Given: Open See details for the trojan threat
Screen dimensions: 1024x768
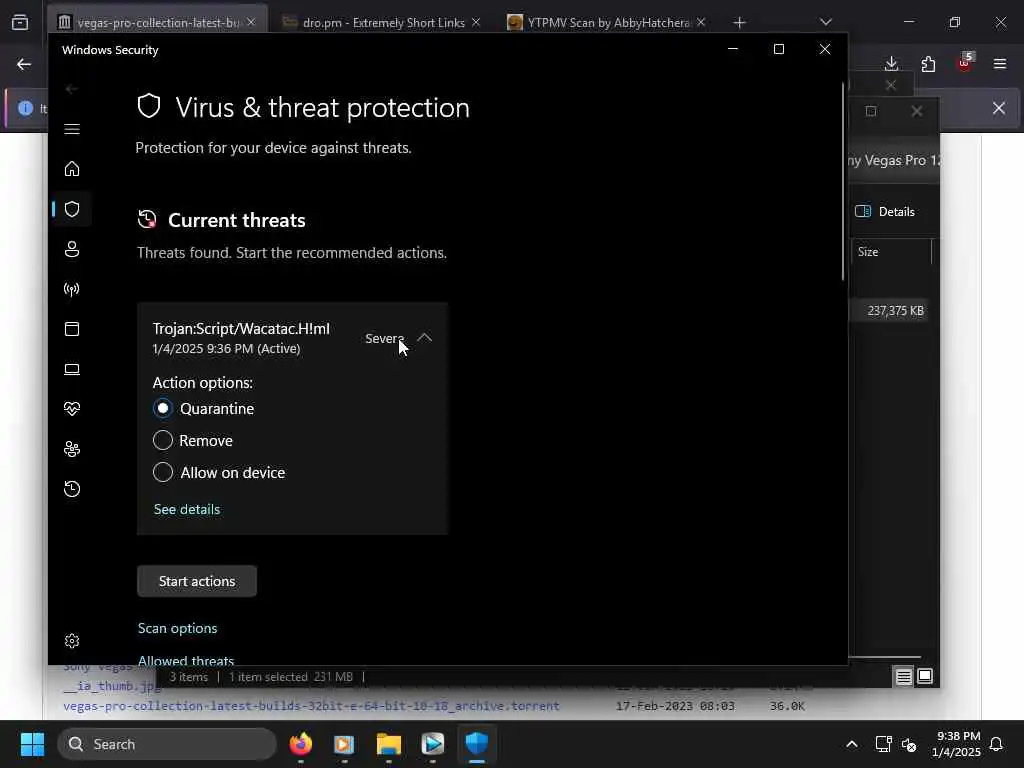Looking at the screenshot, I should pyautogui.click(x=187, y=509).
